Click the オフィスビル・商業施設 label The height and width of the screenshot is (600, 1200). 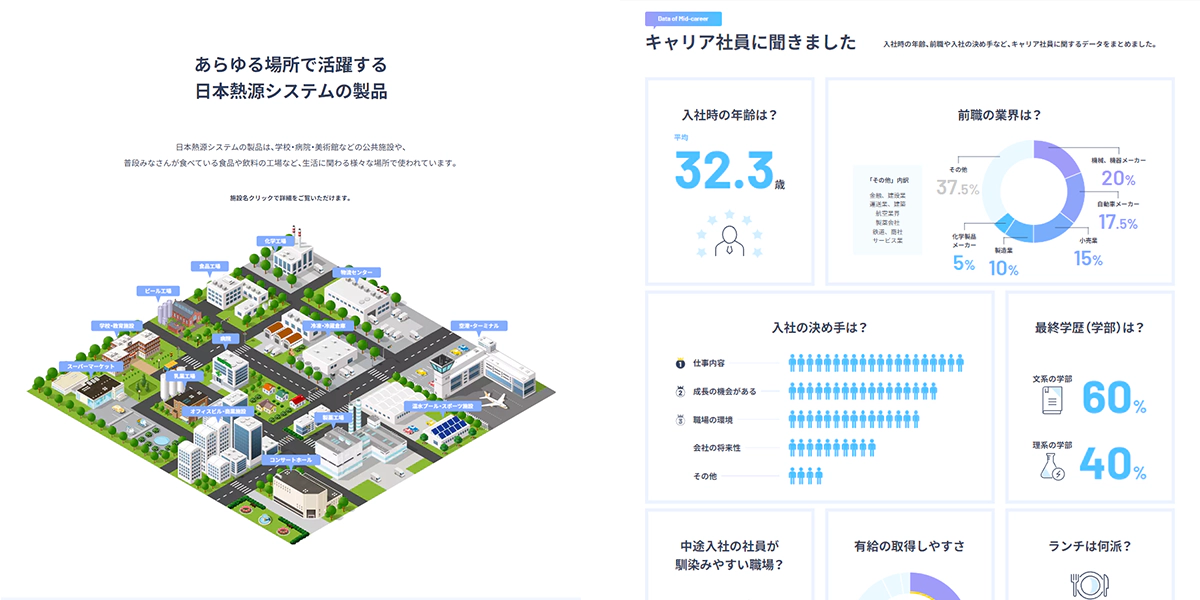pyautogui.click(x=218, y=411)
